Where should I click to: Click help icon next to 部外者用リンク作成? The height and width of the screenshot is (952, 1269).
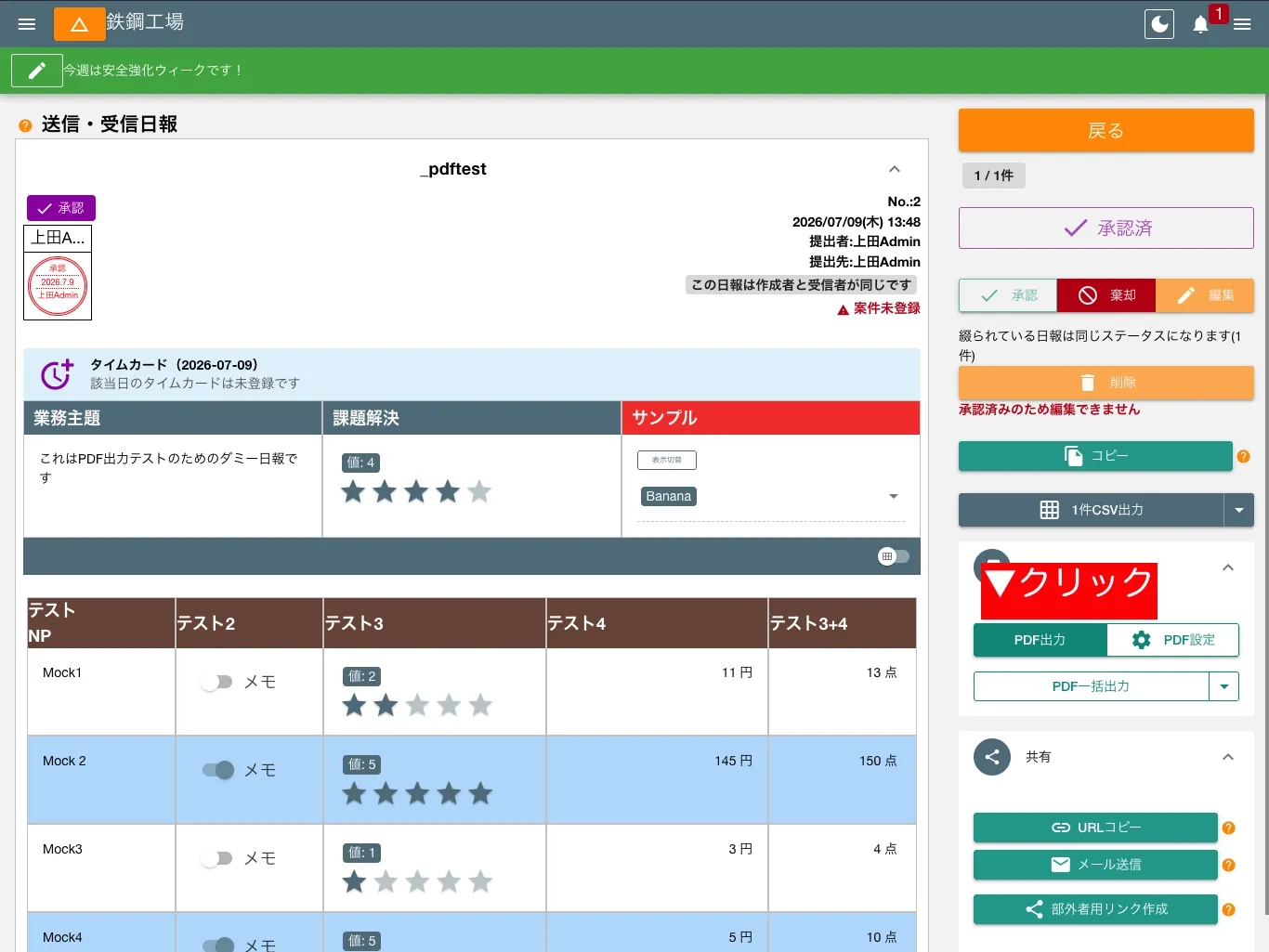[1228, 909]
